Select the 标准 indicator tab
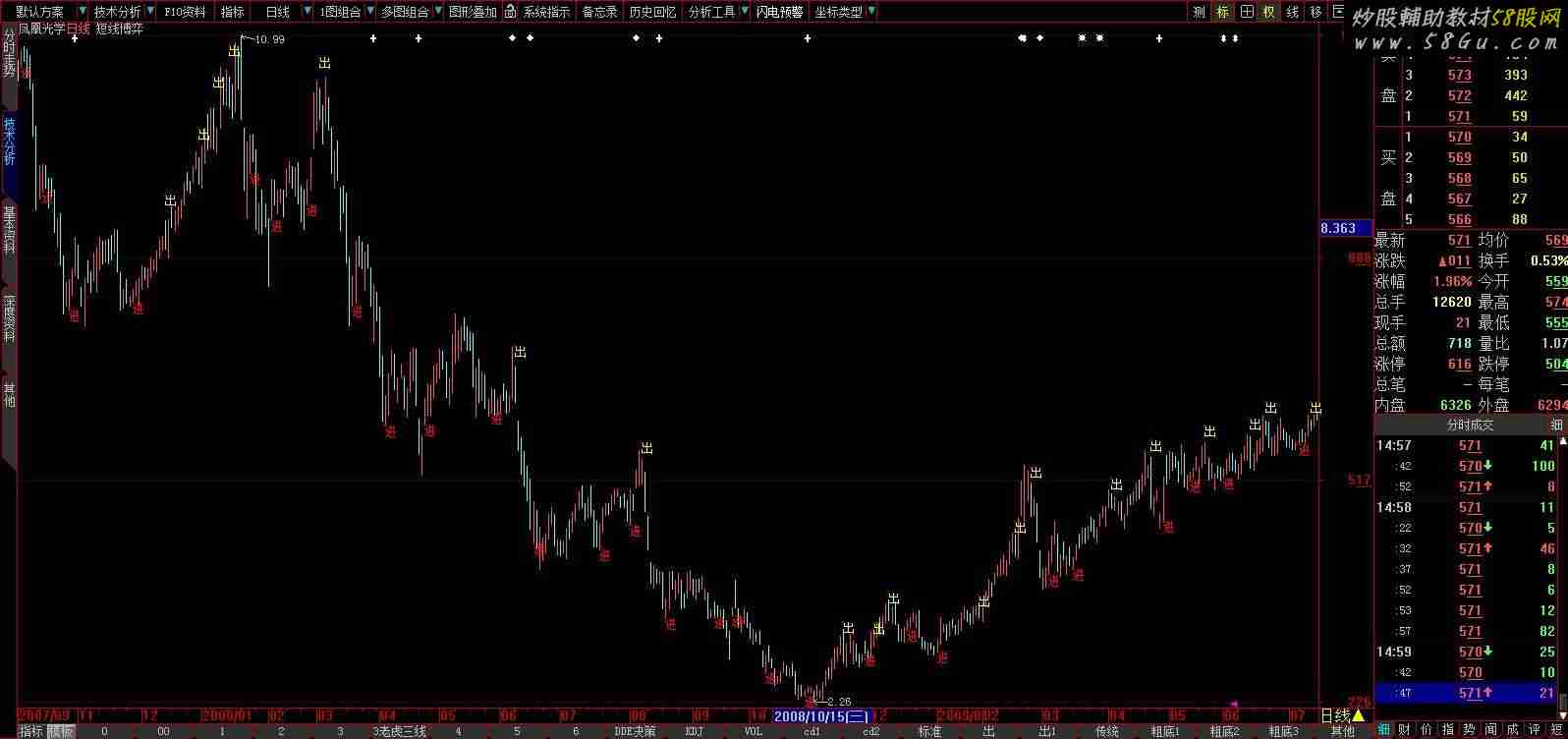The height and width of the screenshot is (739, 1568). click(929, 731)
